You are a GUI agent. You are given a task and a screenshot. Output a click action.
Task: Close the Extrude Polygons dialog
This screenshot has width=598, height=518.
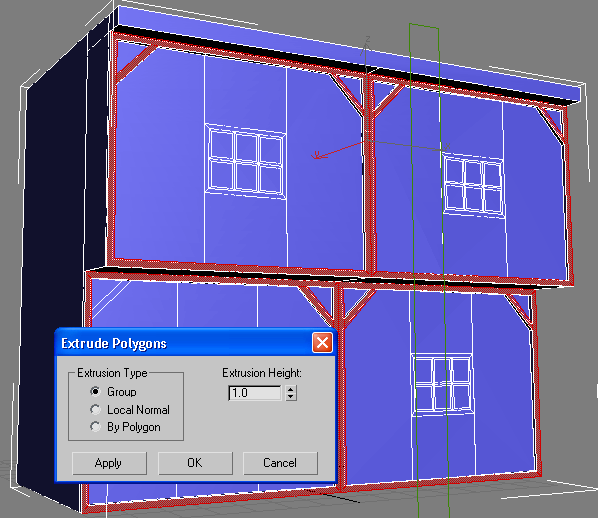pyautogui.click(x=322, y=343)
